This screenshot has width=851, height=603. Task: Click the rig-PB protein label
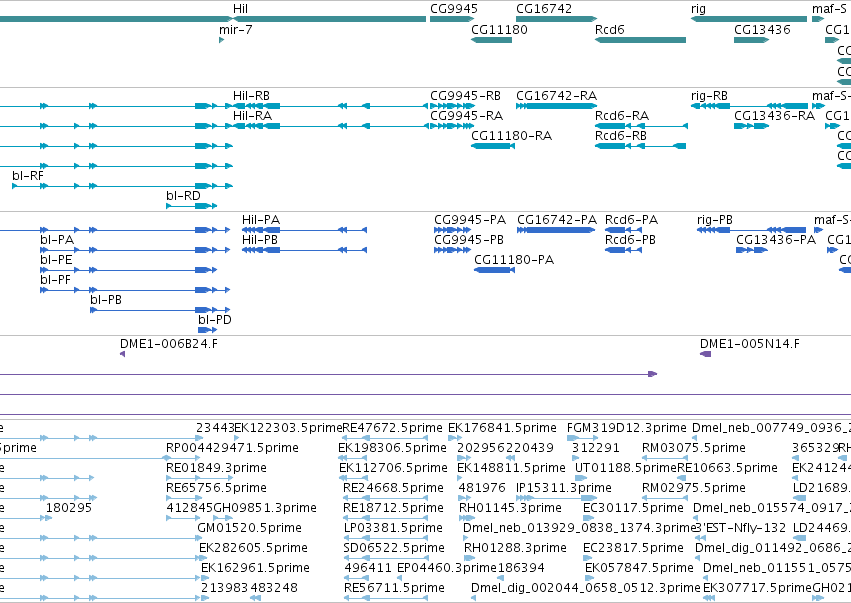click(x=715, y=220)
